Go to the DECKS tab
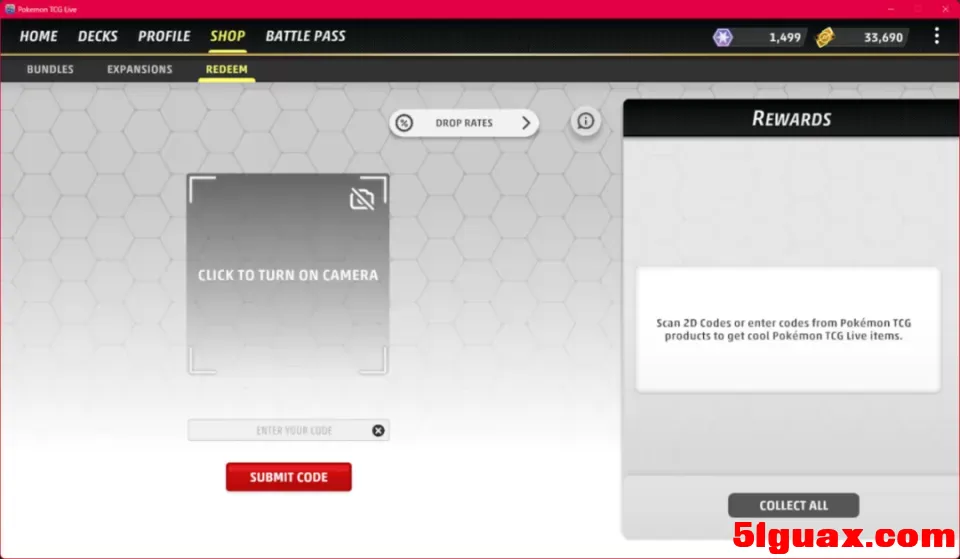This screenshot has height=559, width=960. 97,36
